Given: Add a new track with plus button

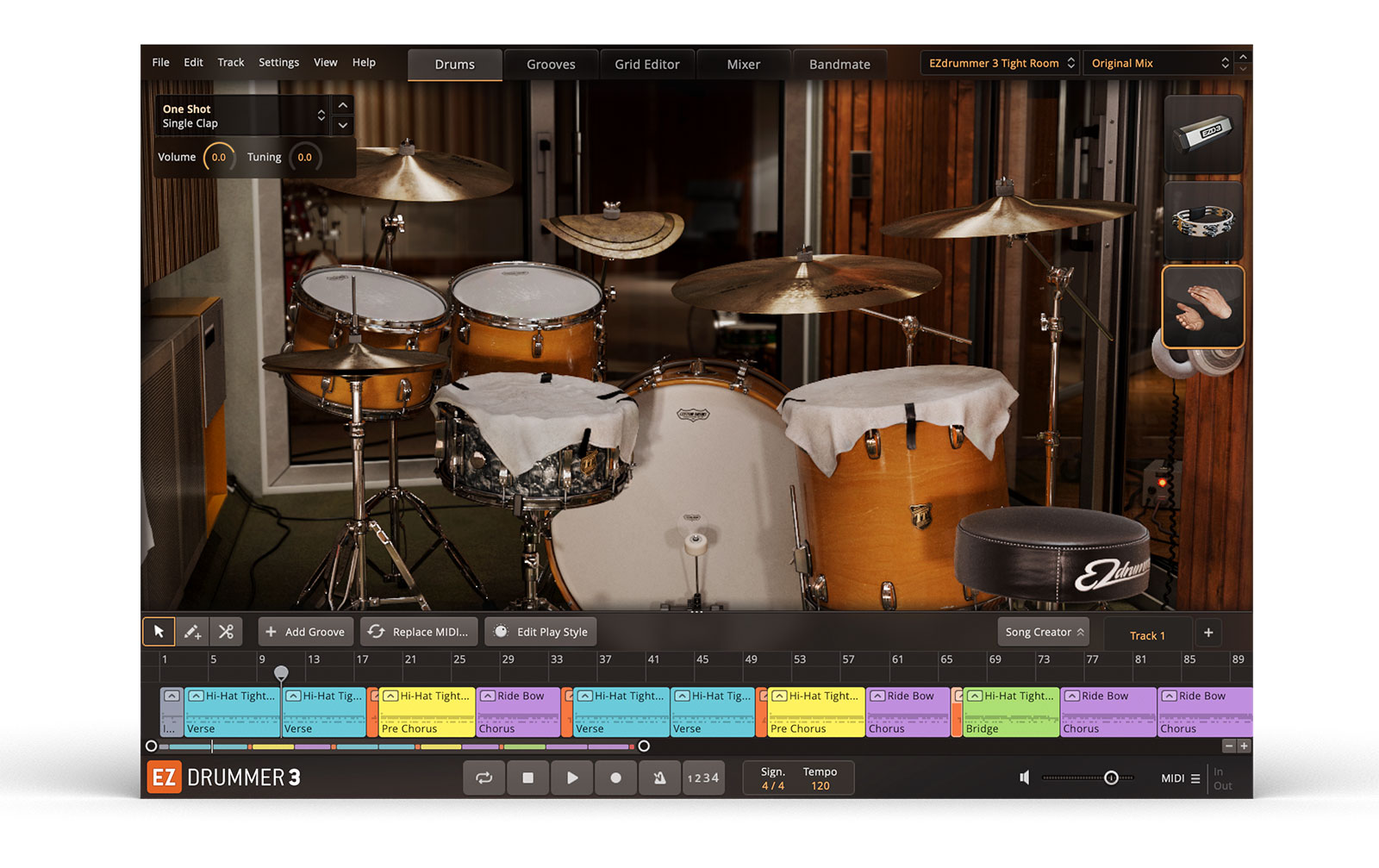Looking at the screenshot, I should (1208, 633).
